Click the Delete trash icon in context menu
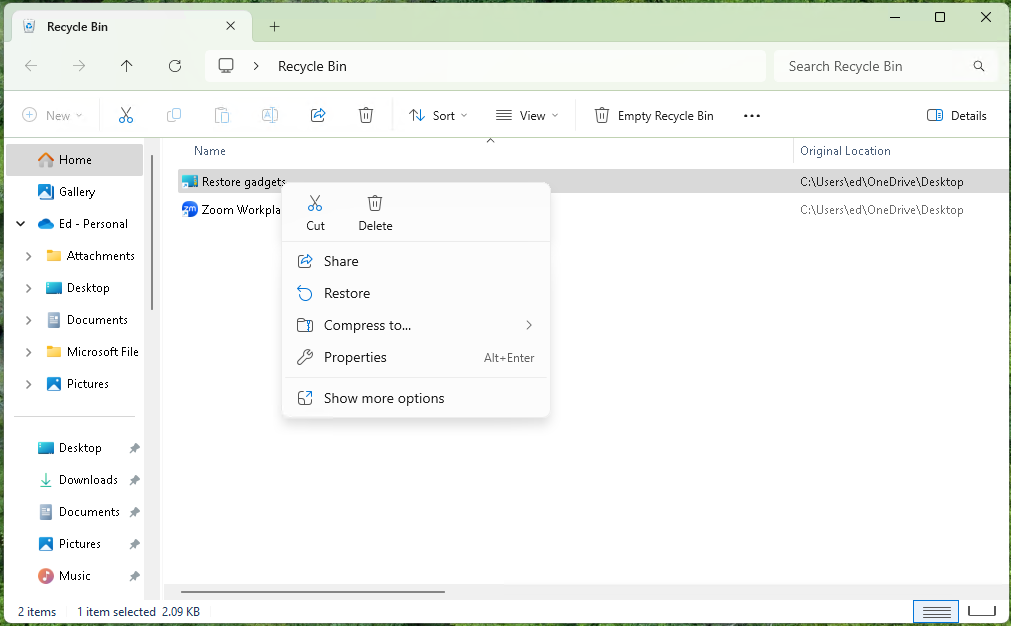The height and width of the screenshot is (626, 1011). (375, 204)
